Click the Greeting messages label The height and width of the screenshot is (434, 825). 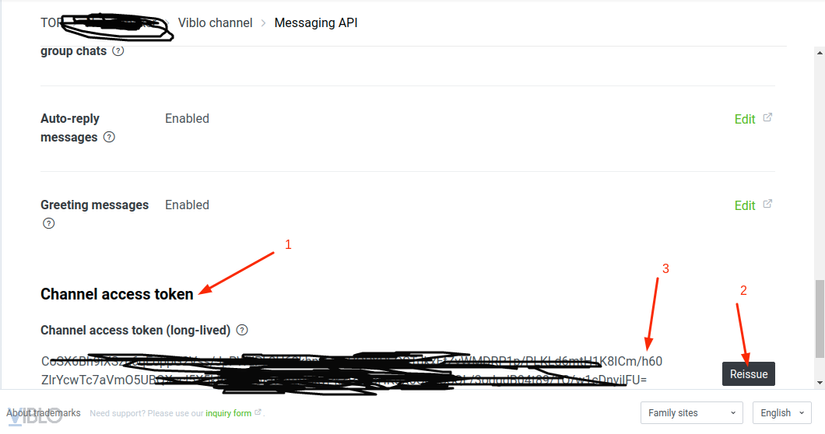point(95,205)
